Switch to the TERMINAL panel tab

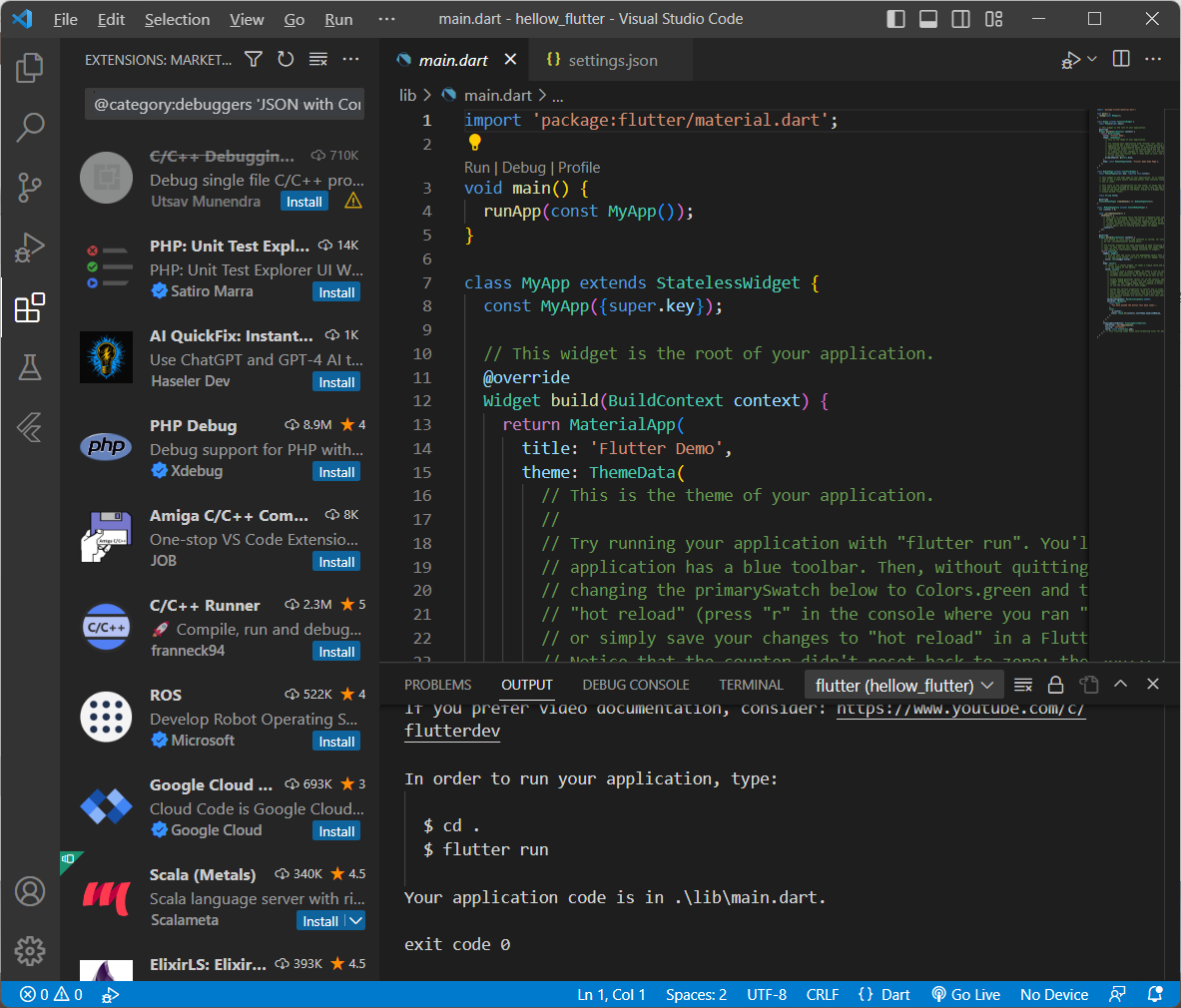click(751, 685)
